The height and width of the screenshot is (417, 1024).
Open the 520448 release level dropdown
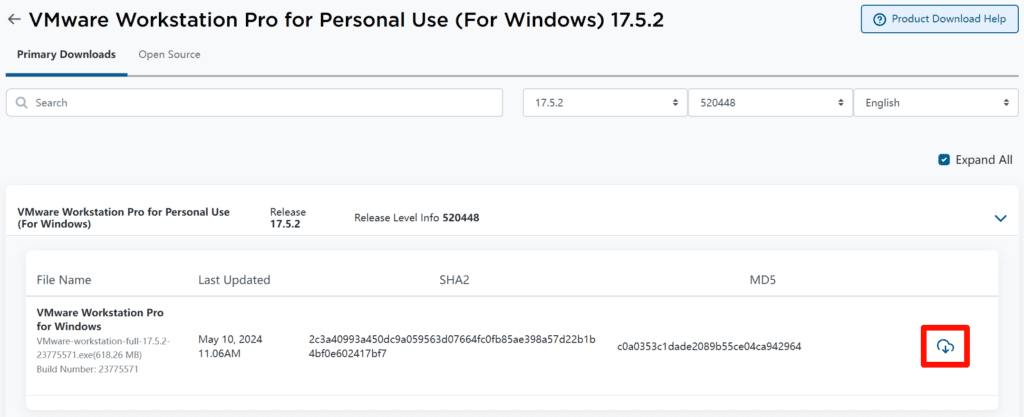point(769,103)
